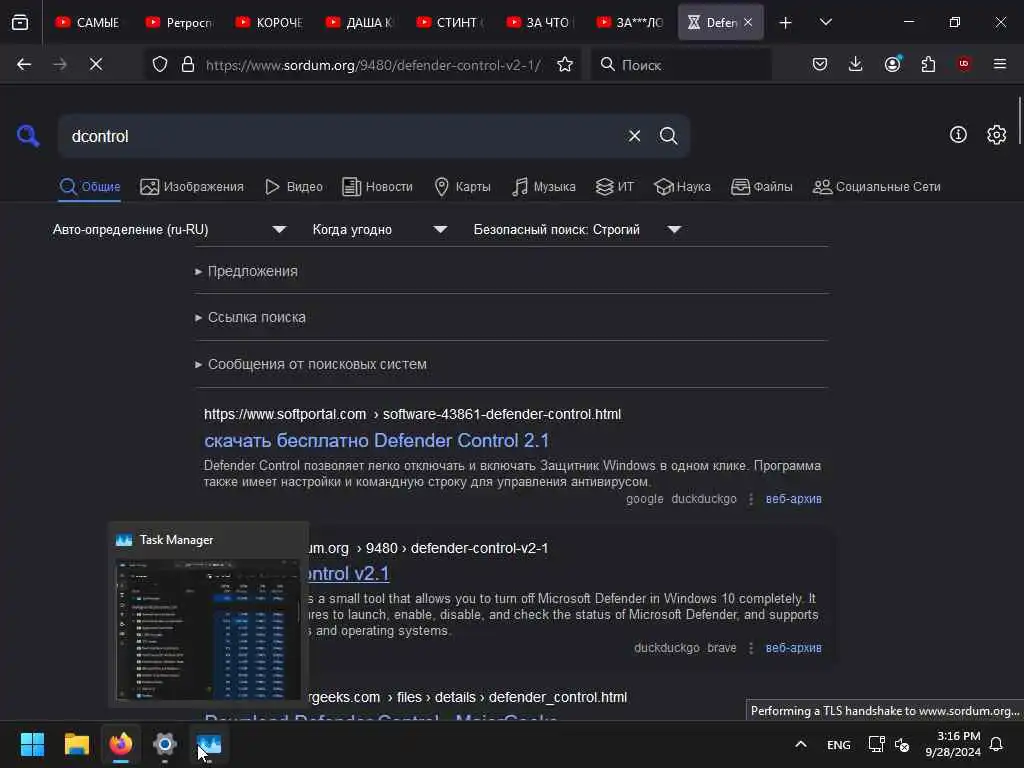Screen dimensions: 1024x768
Task: Switch to КОРОЧЕ YouTube tab
Action: coord(268,23)
